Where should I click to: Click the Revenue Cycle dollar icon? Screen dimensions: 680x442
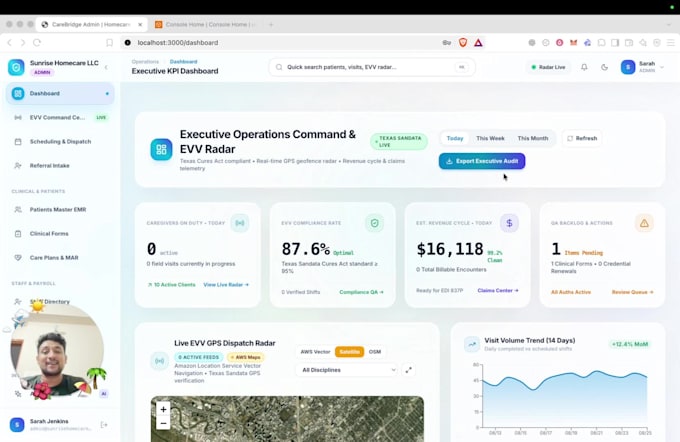pyautogui.click(x=509, y=223)
